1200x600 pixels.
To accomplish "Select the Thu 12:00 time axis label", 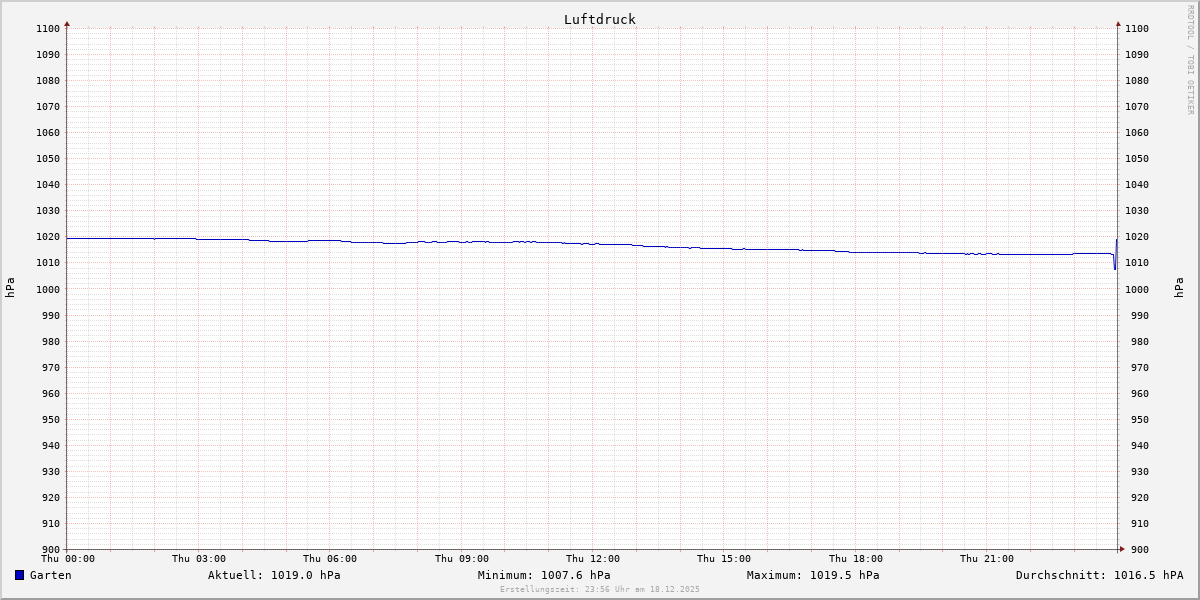I will point(593,559).
